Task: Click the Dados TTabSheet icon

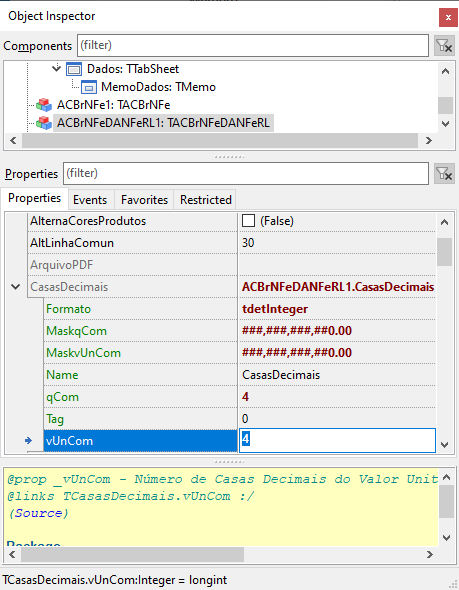Action: click(x=74, y=69)
